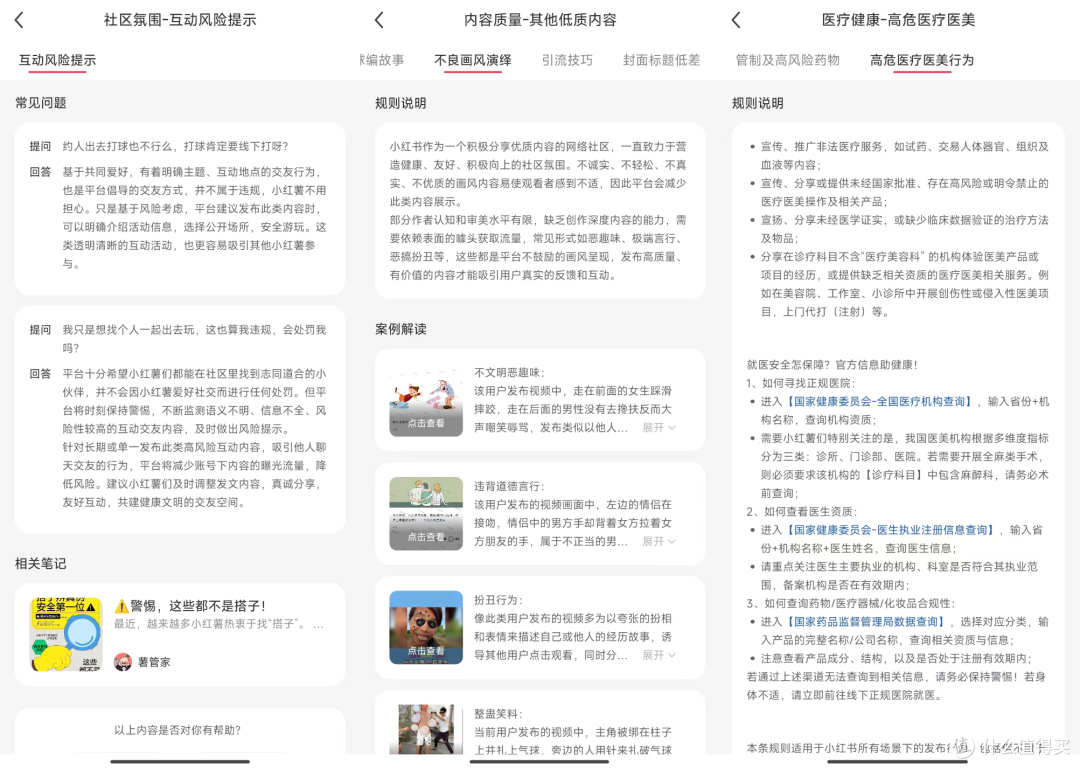Open the 管制及高风险药物 tab
1080x769 pixels.
(x=787, y=60)
